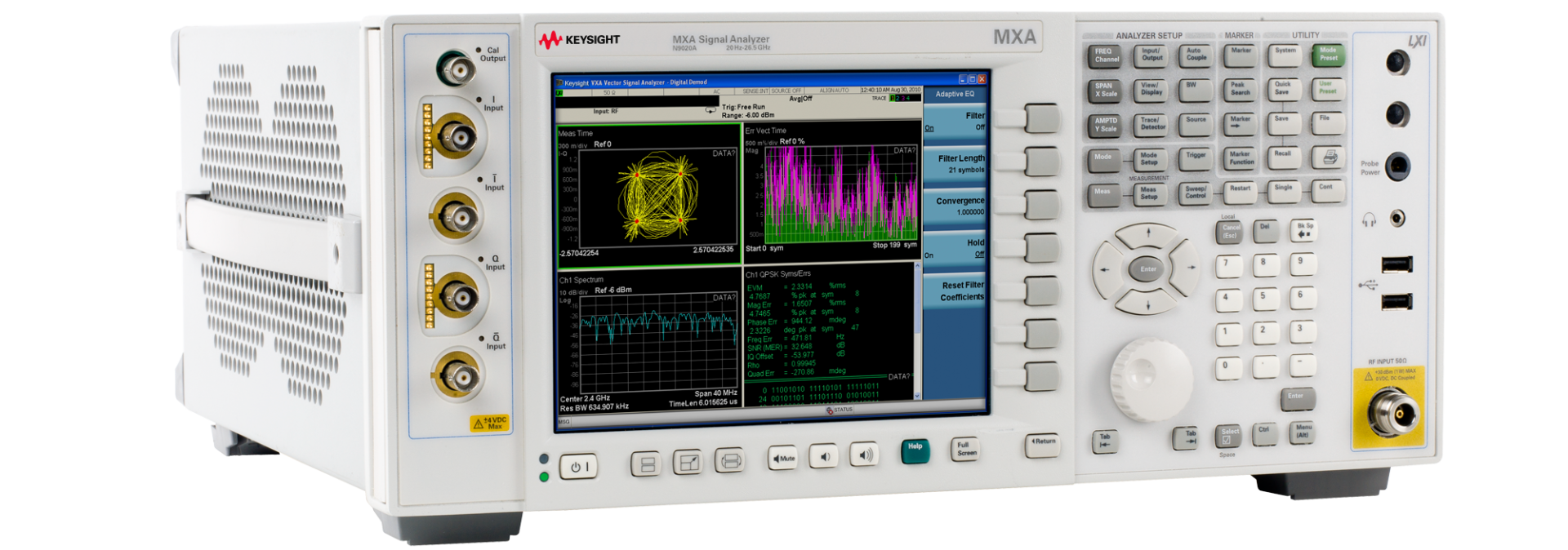Tap the Meas Setup key
Viewport: 1568px width, 550px height.
coord(1149,194)
